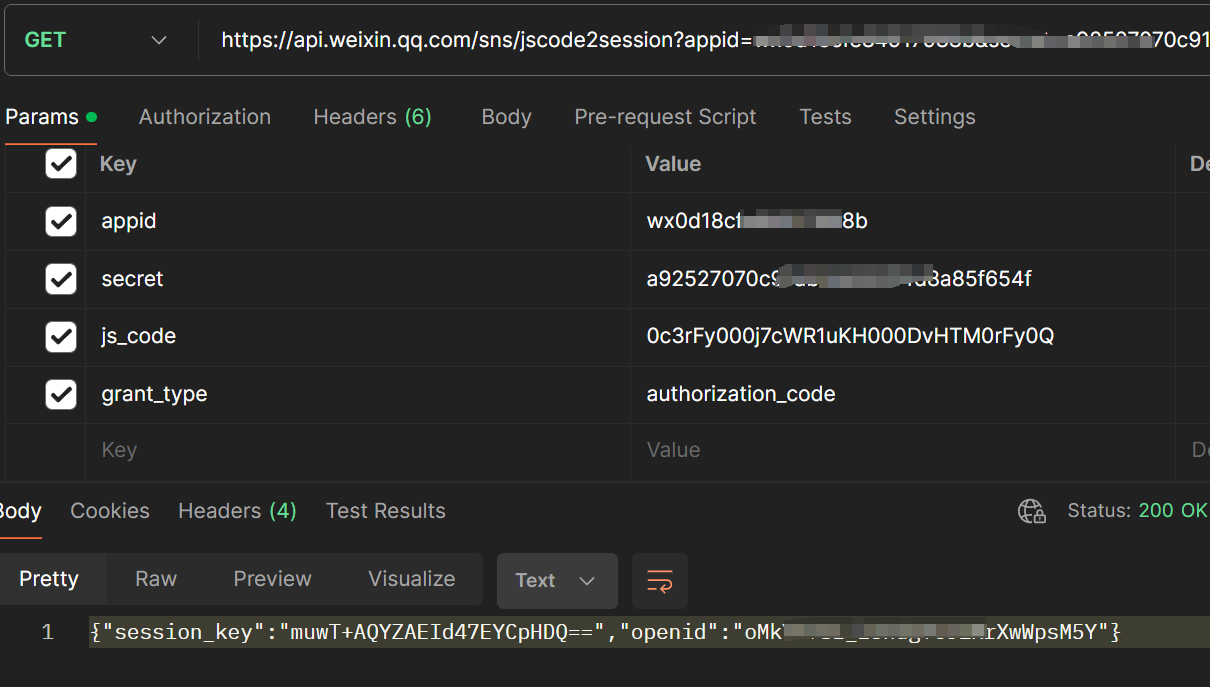The width and height of the screenshot is (1210, 687).
Task: Uncheck the secret parameter checkbox
Action: (61, 279)
